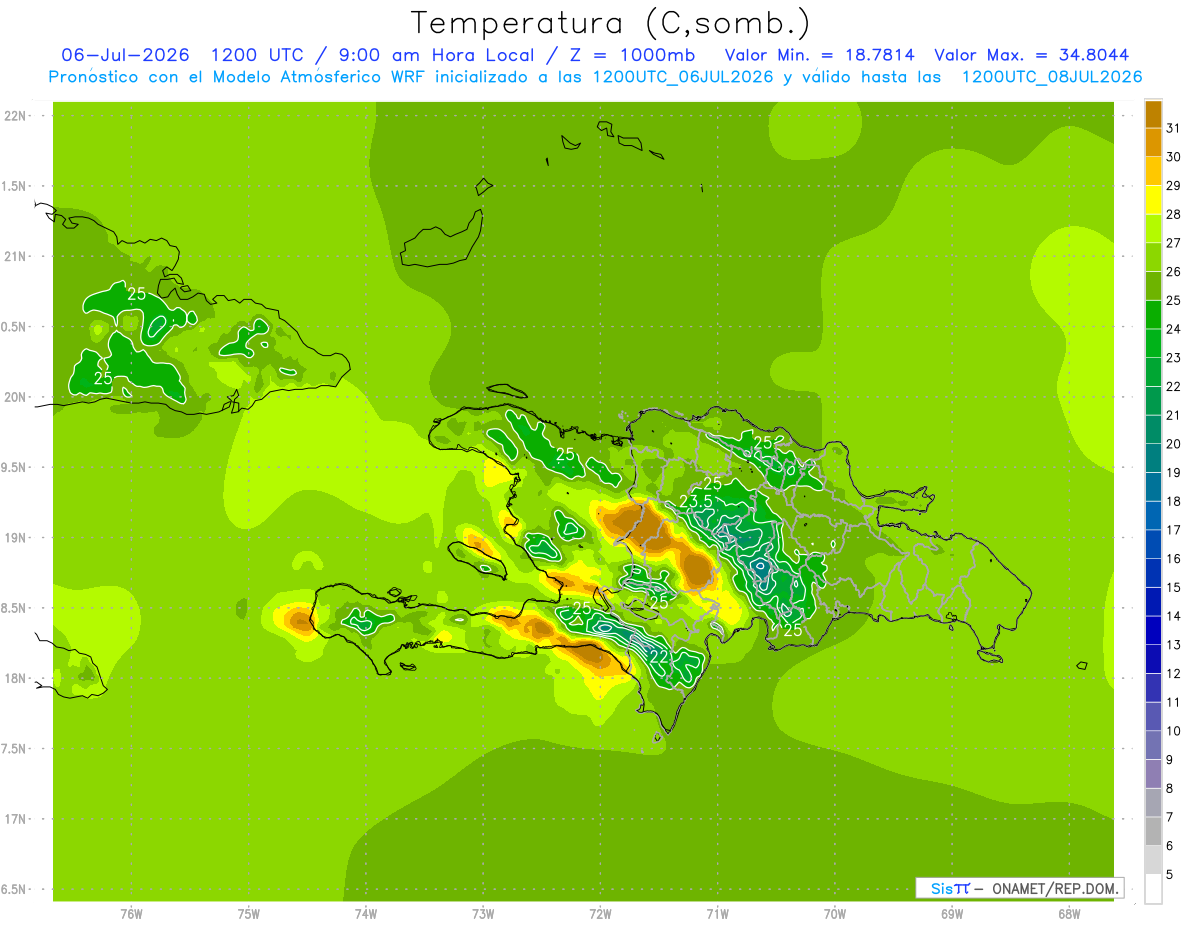Click the colorbar legend value "8"
The width and height of the screenshot is (1200, 927).
click(1170, 789)
